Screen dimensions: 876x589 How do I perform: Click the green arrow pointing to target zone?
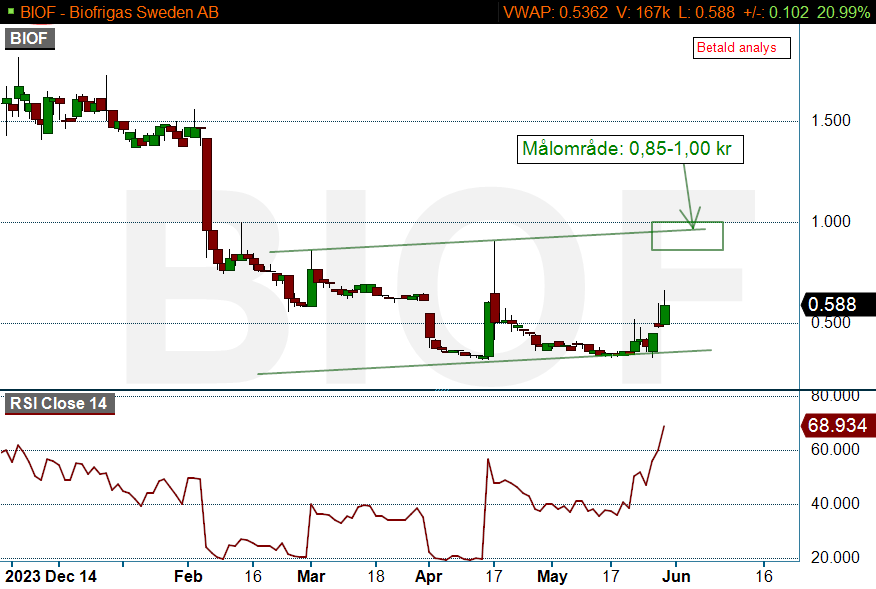pyautogui.click(x=688, y=196)
